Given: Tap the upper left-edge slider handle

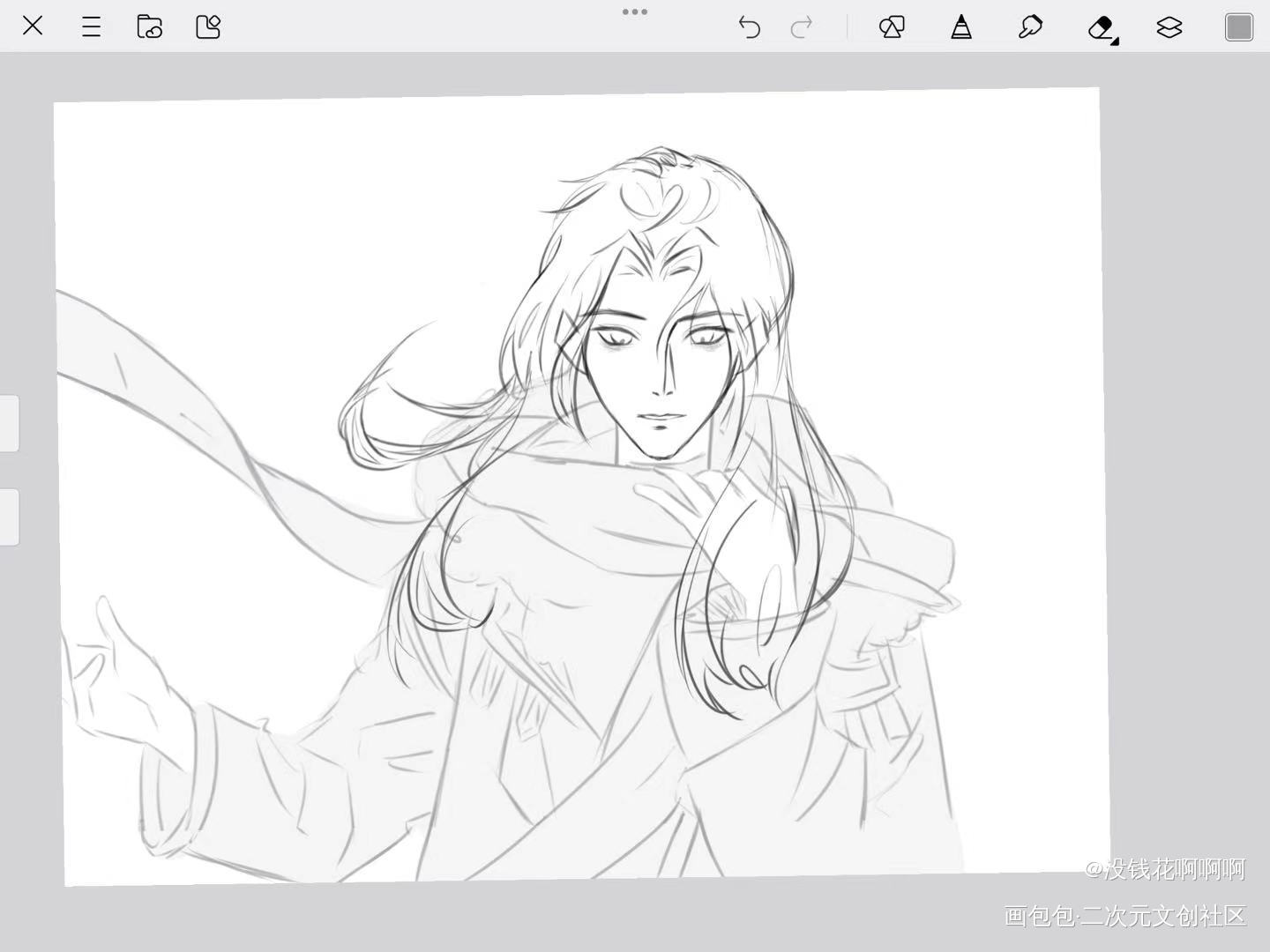Looking at the screenshot, I should 9,423.
